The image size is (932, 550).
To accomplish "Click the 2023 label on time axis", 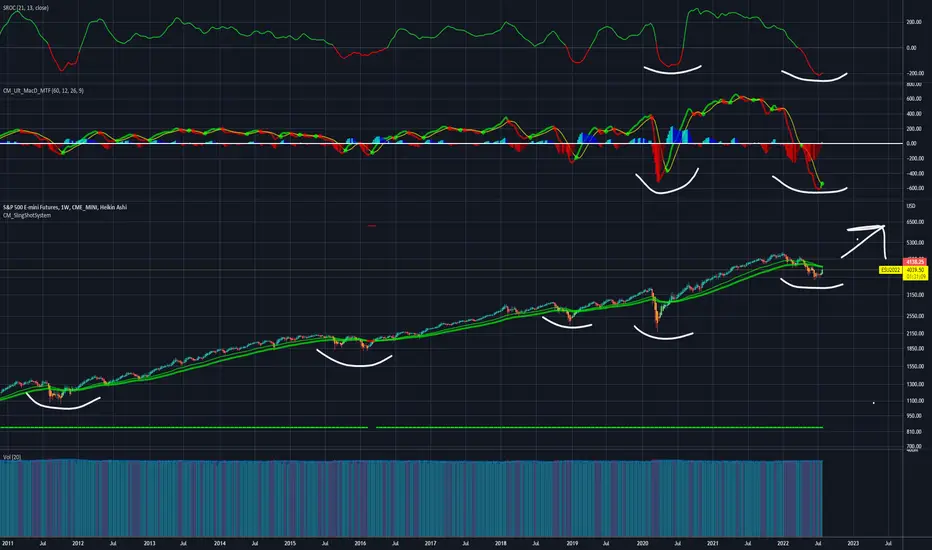I will 853,543.
